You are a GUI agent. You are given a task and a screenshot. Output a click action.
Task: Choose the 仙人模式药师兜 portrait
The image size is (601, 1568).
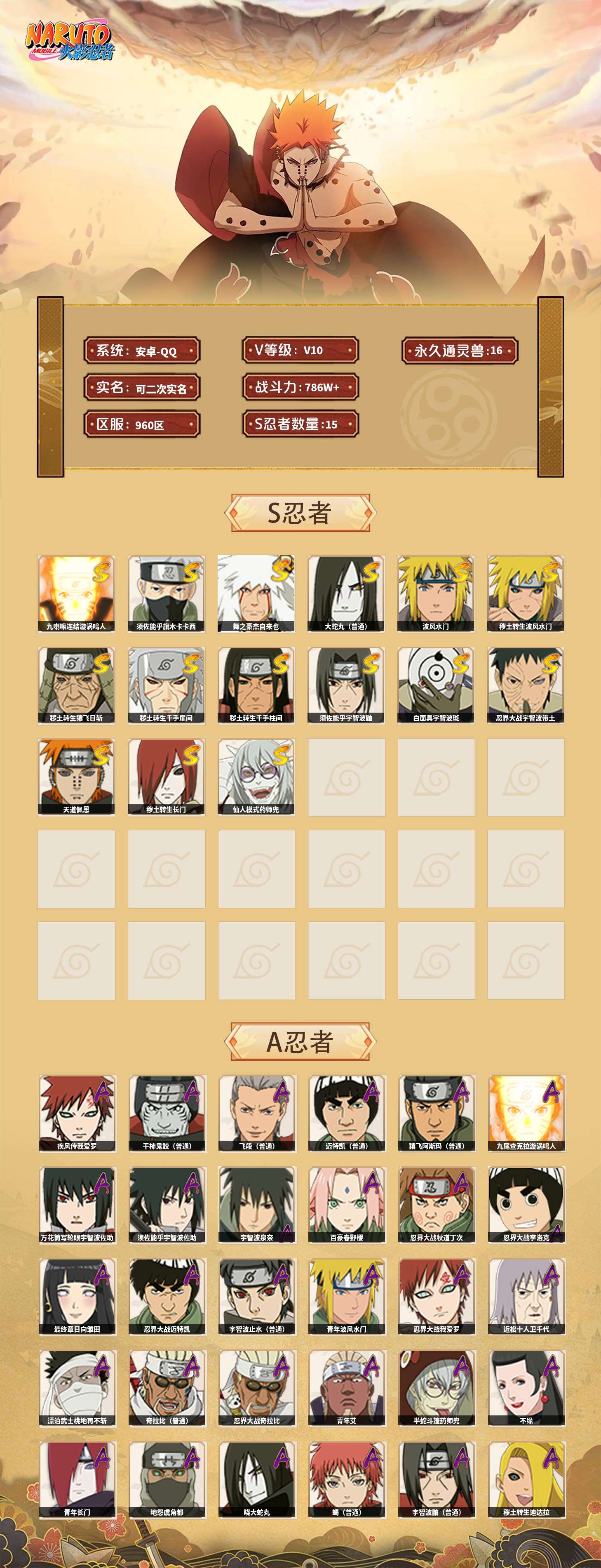pyautogui.click(x=256, y=777)
